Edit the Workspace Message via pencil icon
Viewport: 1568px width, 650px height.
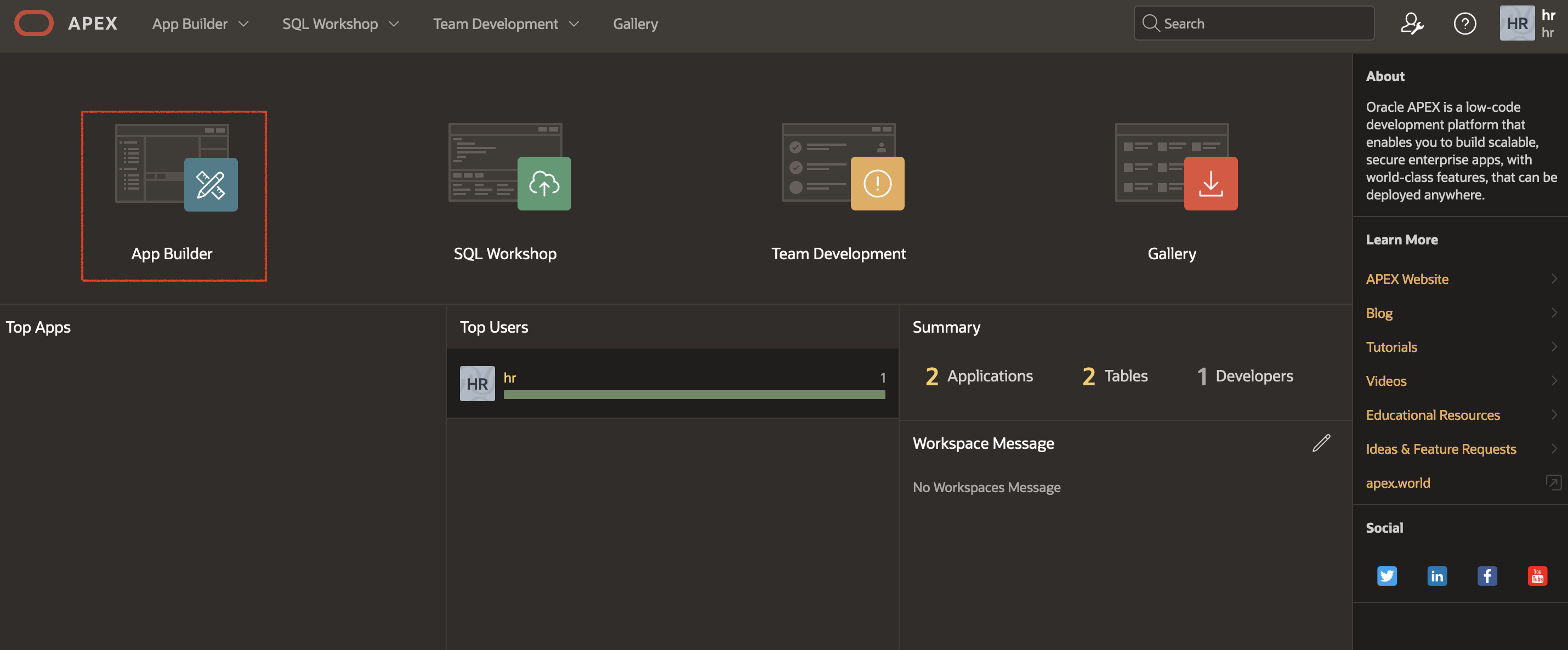click(x=1321, y=443)
